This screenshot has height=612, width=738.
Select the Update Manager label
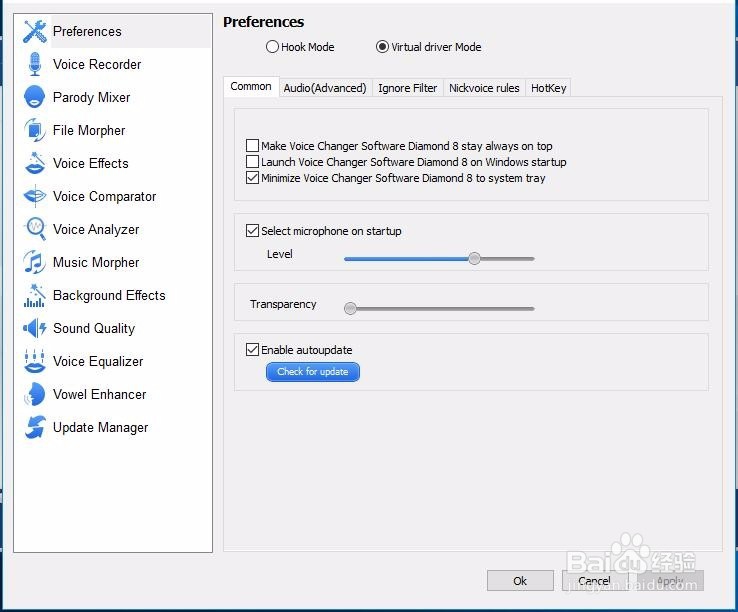(101, 427)
